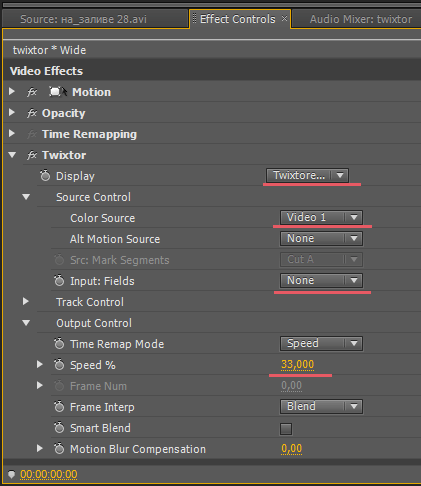
Task: Click the stopwatch beside Frame Num
Action: (x=59, y=386)
